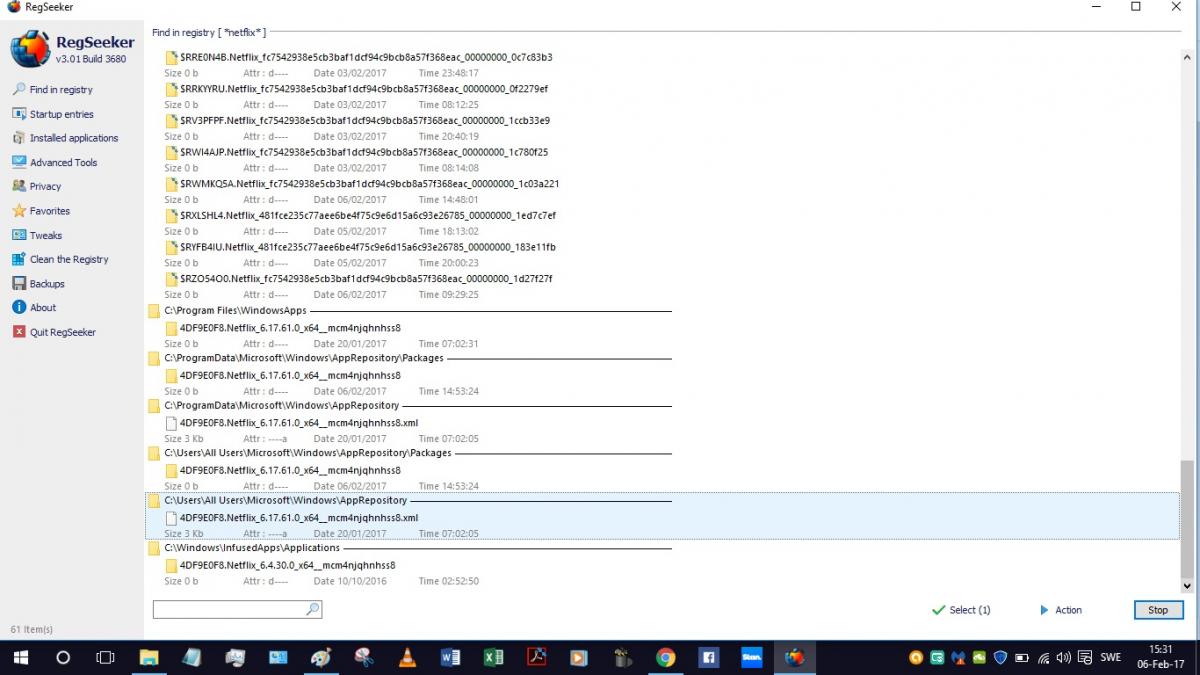Open the Action menu button
This screenshot has height=675, width=1200.
coord(1060,610)
